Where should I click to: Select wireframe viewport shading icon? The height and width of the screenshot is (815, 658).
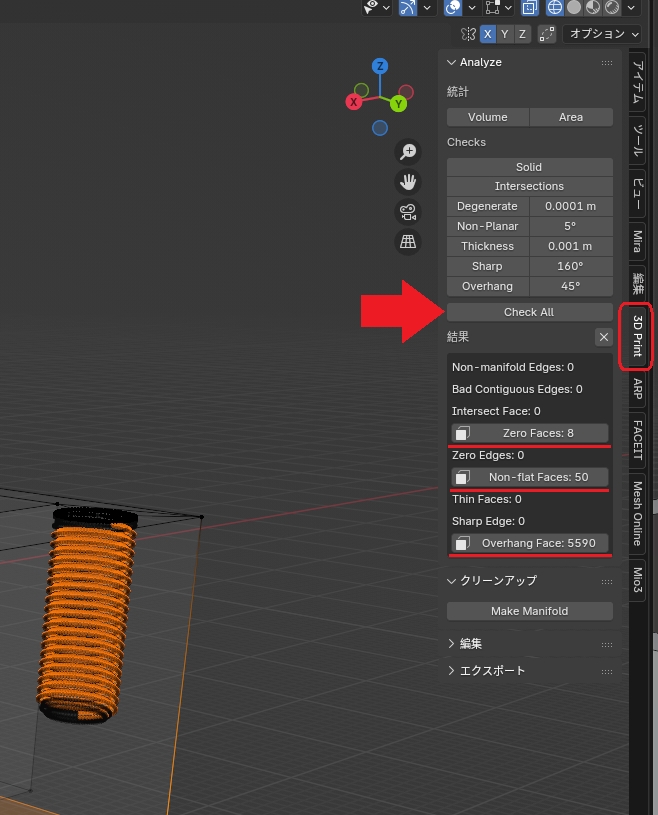pos(554,7)
